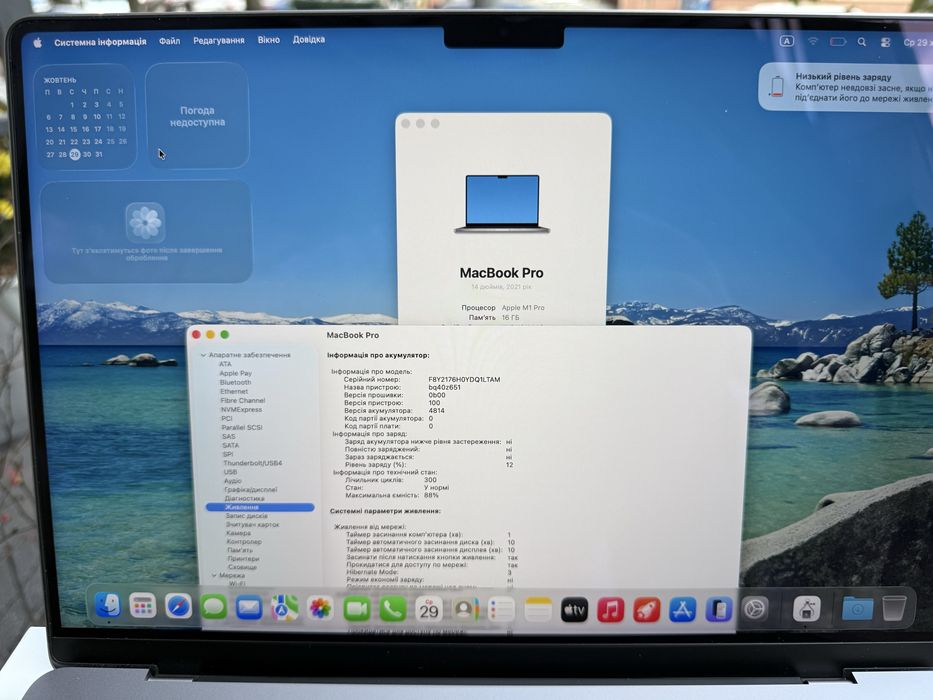
Task: Select Запис дисків in the sidebar
Action: (x=247, y=516)
